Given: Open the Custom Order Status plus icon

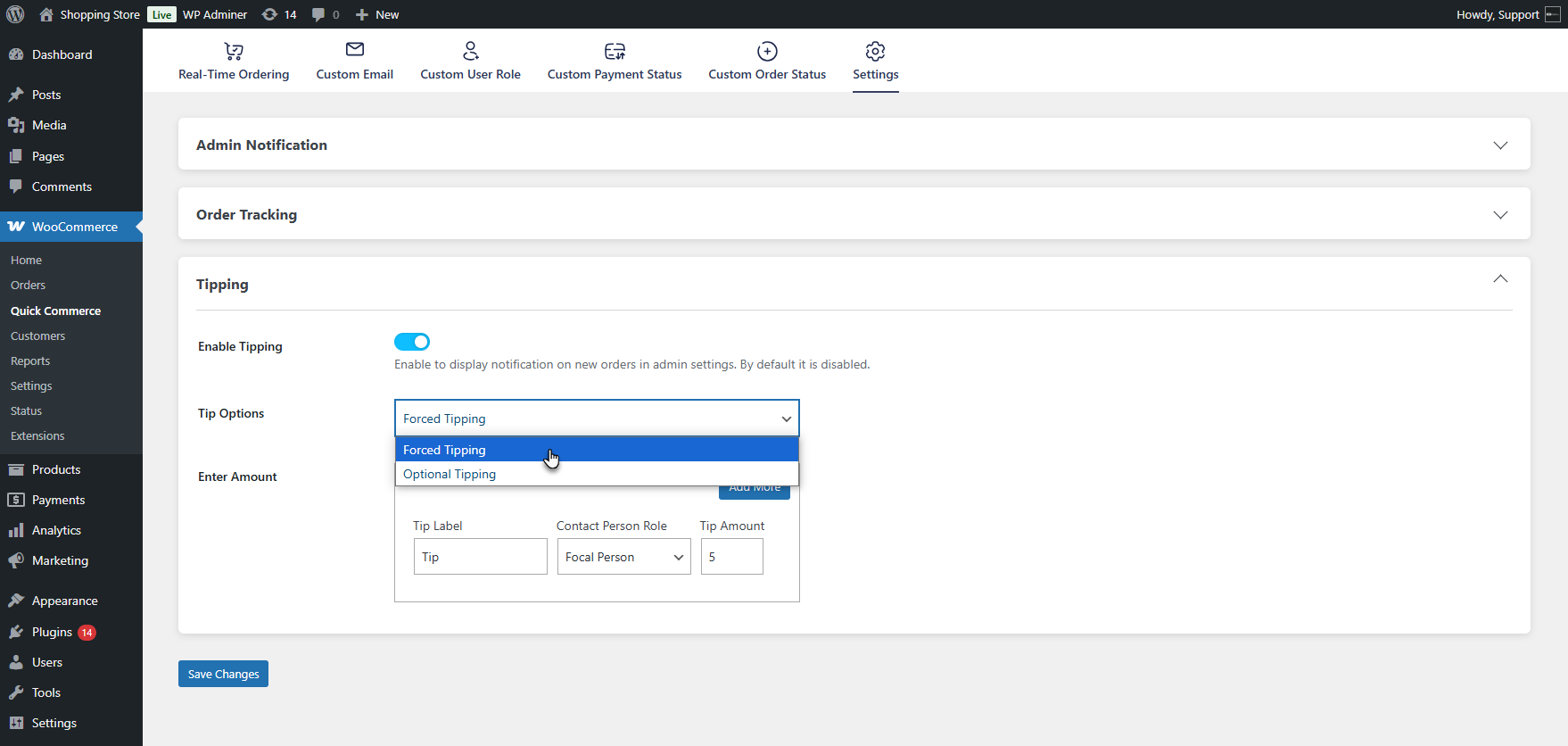Looking at the screenshot, I should pyautogui.click(x=767, y=52).
